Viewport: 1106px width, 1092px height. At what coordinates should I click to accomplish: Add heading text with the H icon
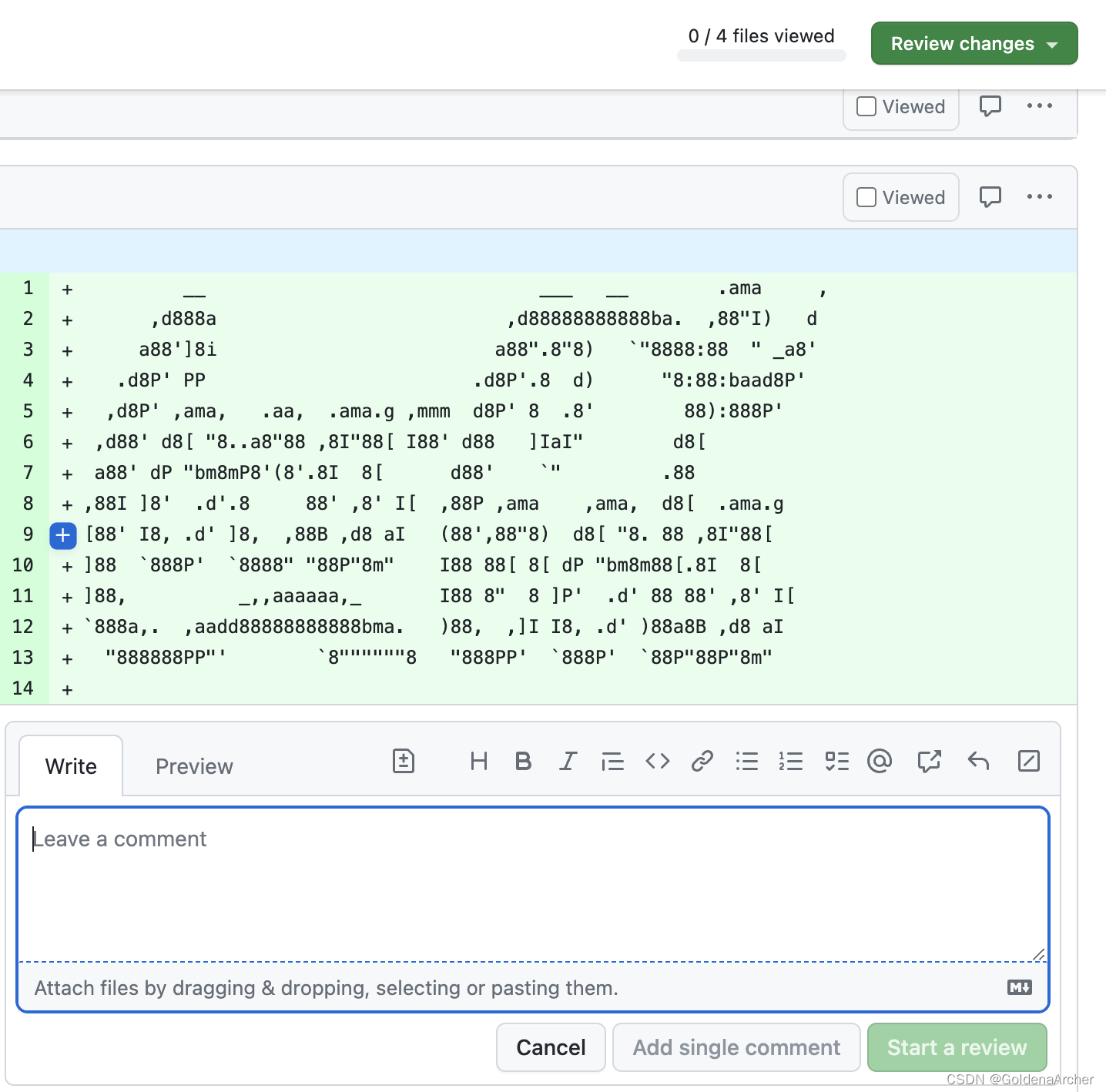point(479,762)
